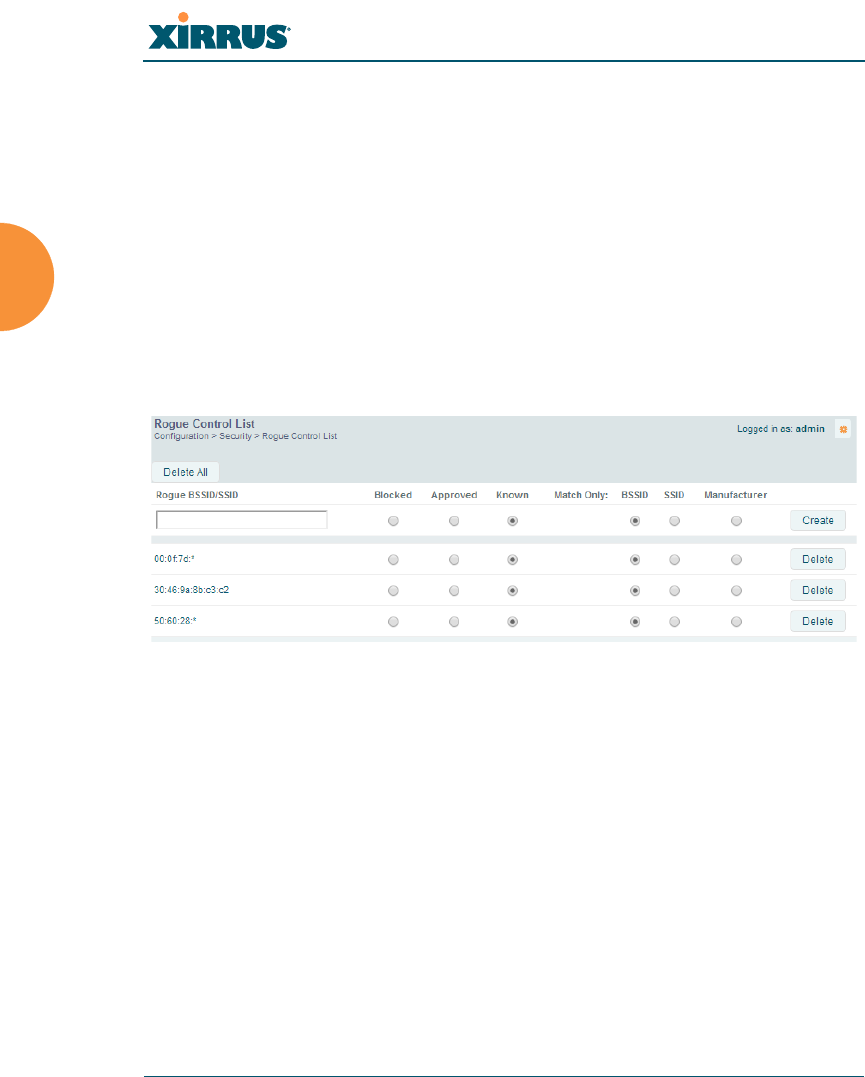
Task: Set 50:60:28:* to Blocked
Action: point(393,622)
